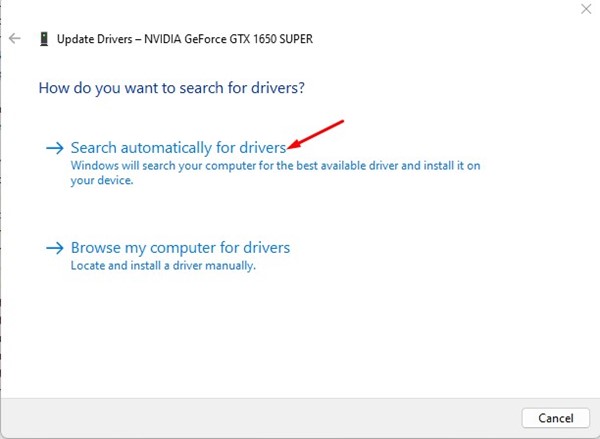Click arrow icon beside Browse my computer option

54,247
